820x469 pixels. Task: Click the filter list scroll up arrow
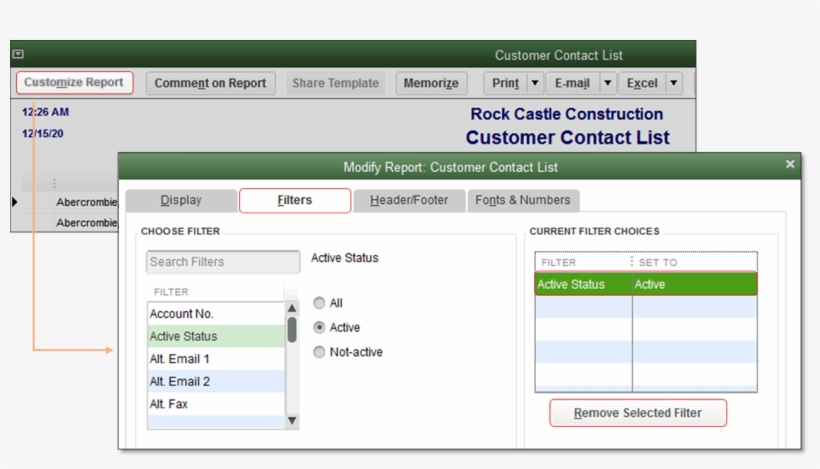click(292, 308)
